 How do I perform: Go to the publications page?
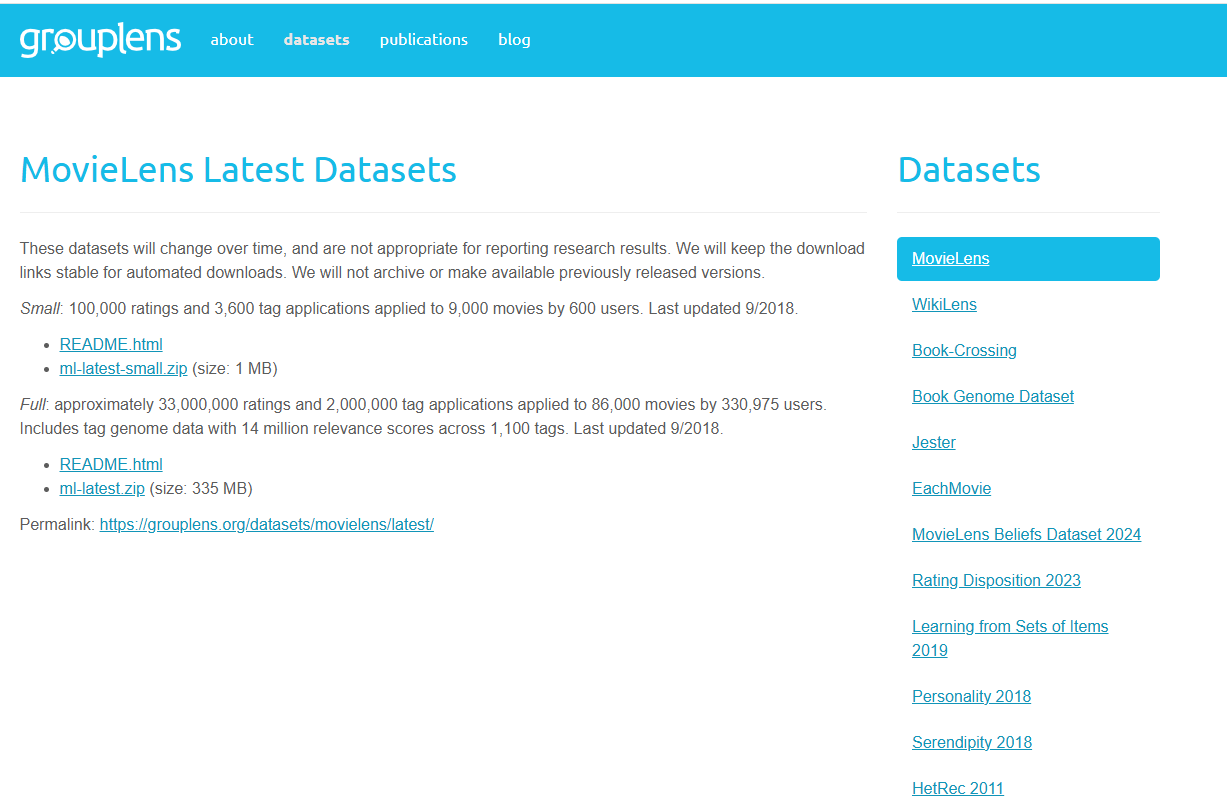point(424,40)
